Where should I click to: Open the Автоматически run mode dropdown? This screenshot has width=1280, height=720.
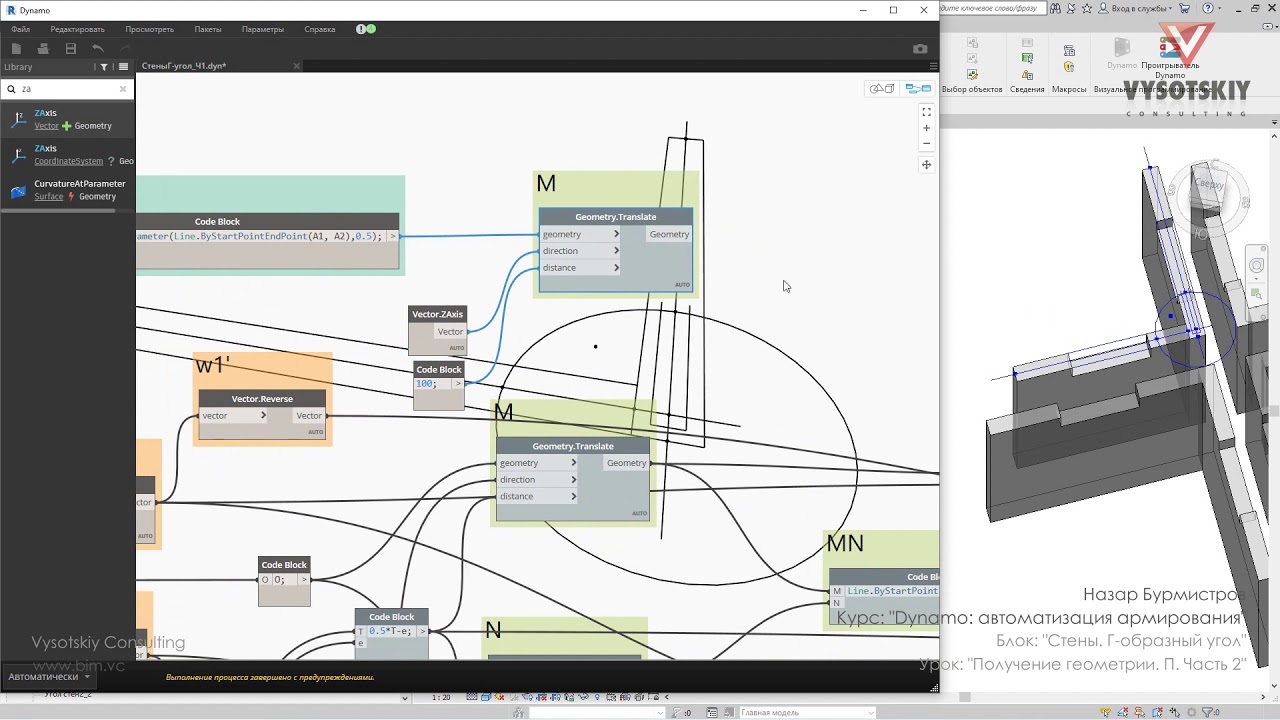pyautogui.click(x=49, y=677)
